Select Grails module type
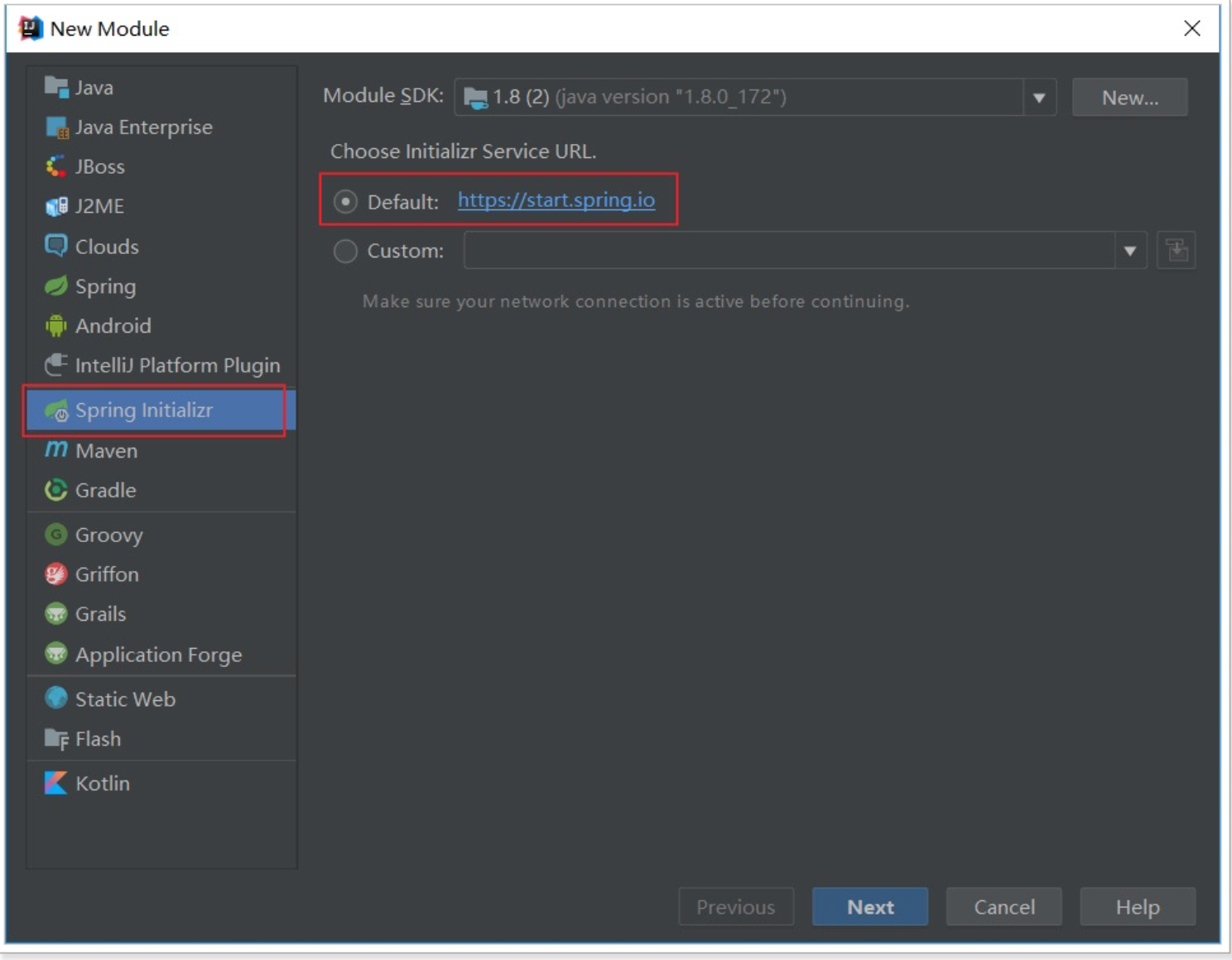This screenshot has height=960, width=1232. pyautogui.click(x=161, y=613)
